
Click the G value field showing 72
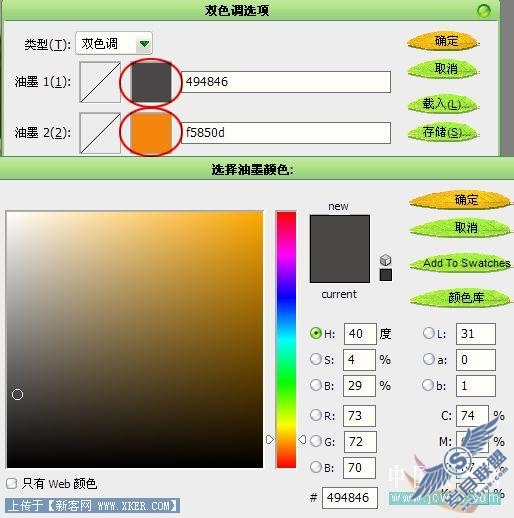360,442
